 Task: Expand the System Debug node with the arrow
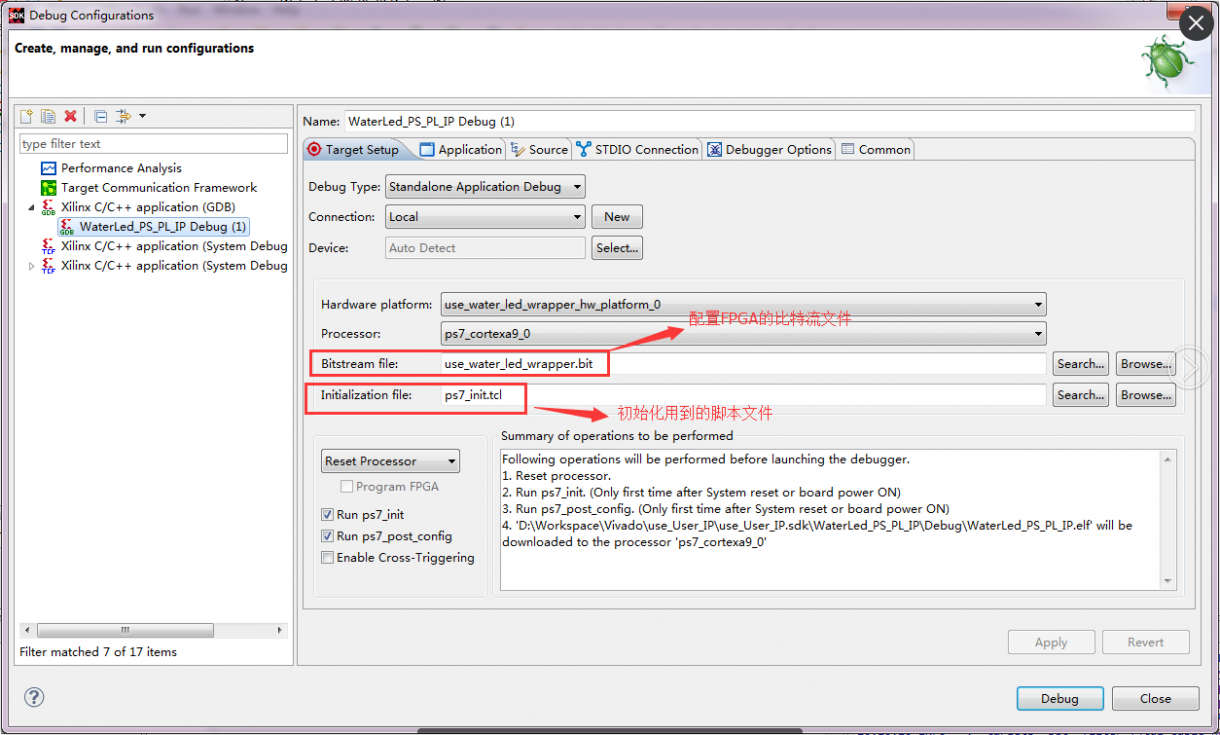(31, 266)
